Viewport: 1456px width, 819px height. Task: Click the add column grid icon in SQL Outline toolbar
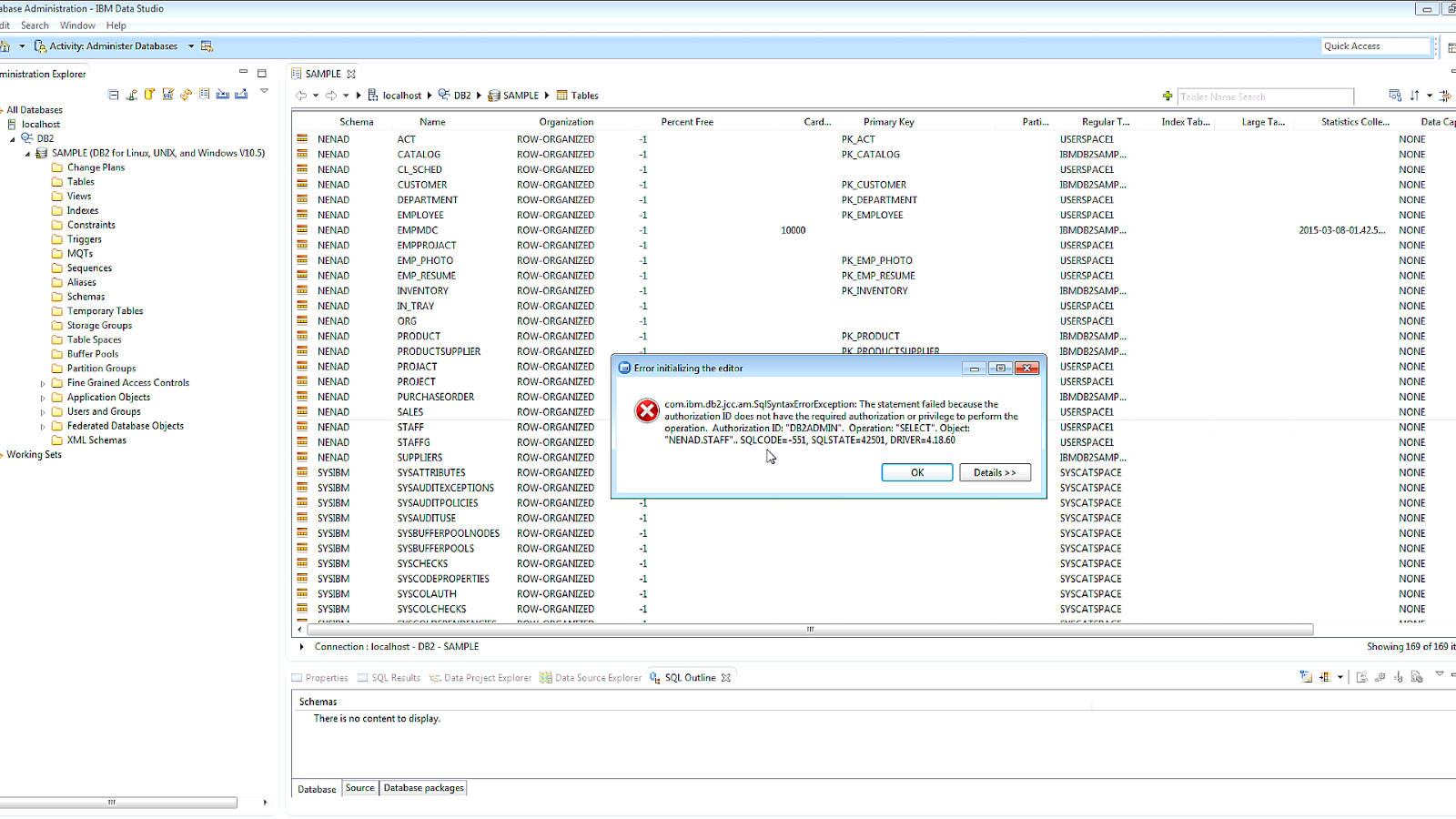[x=1325, y=677]
